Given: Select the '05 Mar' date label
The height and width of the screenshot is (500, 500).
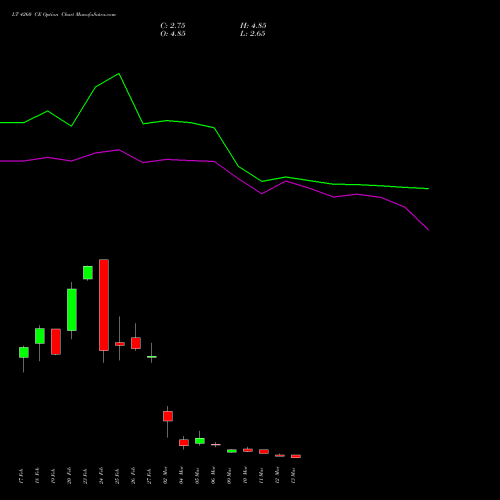Looking at the screenshot, I should point(197,476).
